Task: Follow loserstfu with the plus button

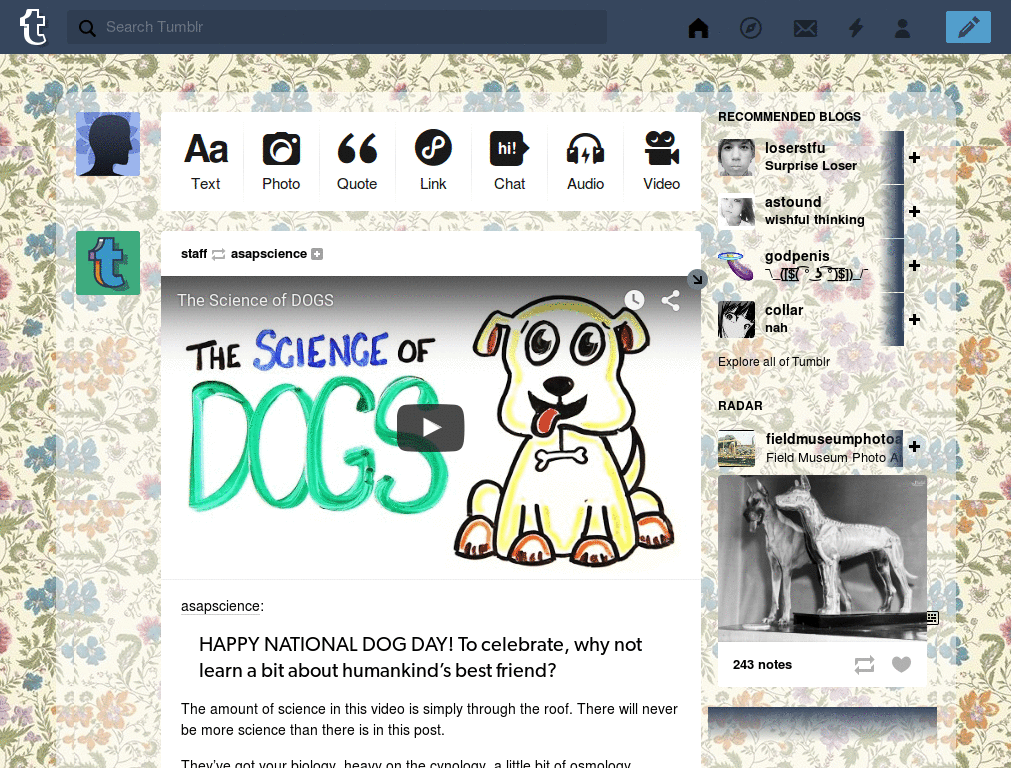Action: (914, 157)
